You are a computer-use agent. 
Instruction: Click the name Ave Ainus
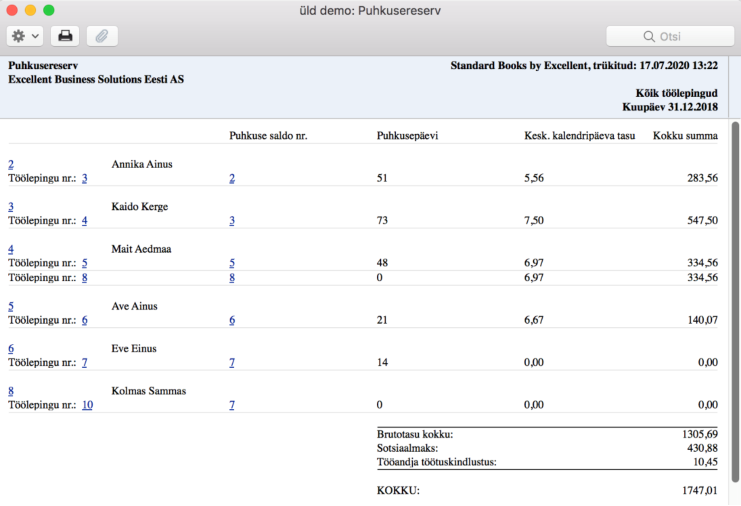pos(134,307)
